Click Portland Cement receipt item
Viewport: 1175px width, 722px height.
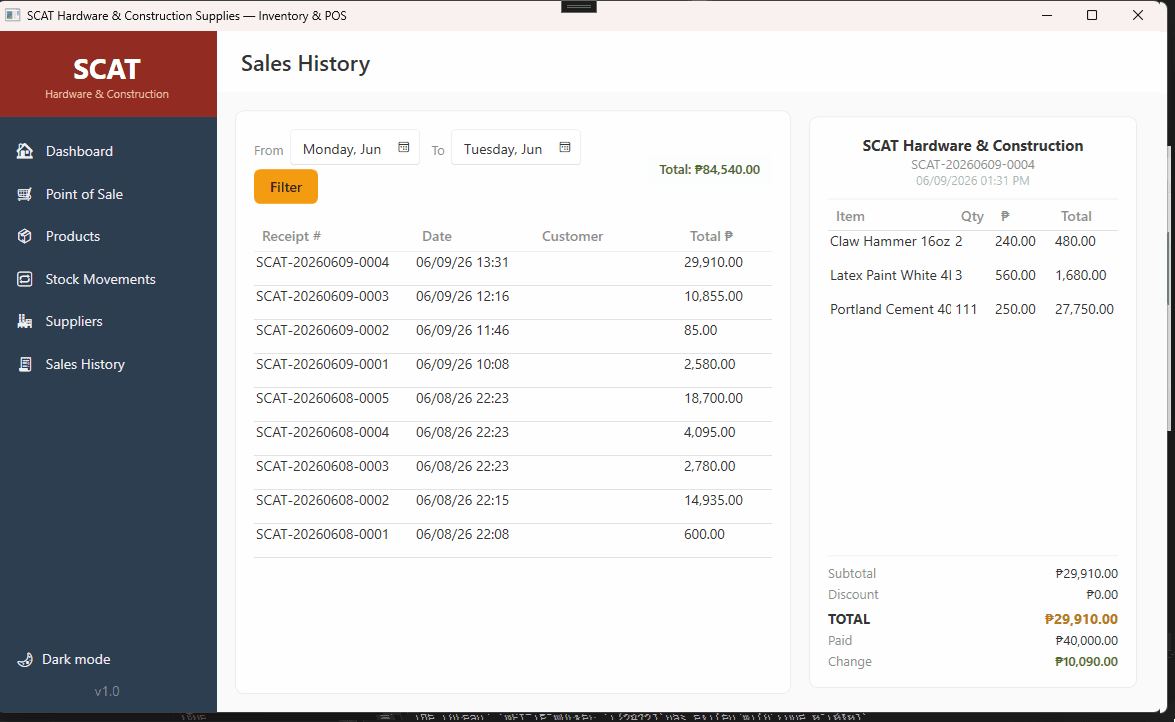pos(890,309)
